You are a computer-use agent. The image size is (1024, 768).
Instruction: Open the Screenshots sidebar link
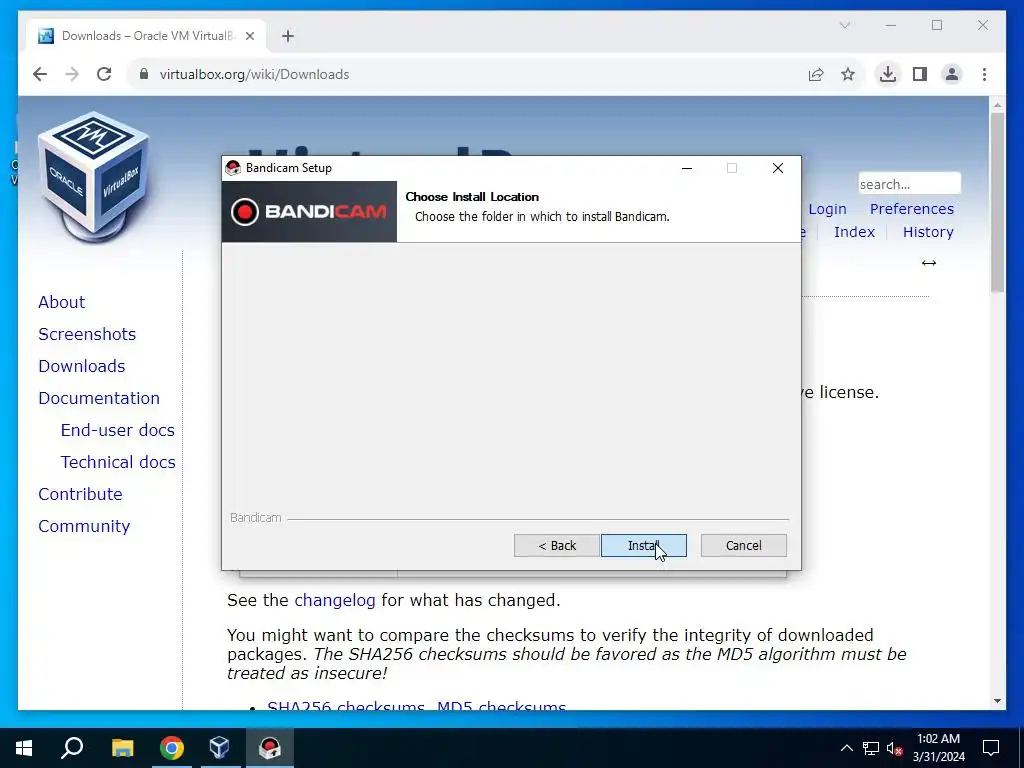[x=87, y=334]
